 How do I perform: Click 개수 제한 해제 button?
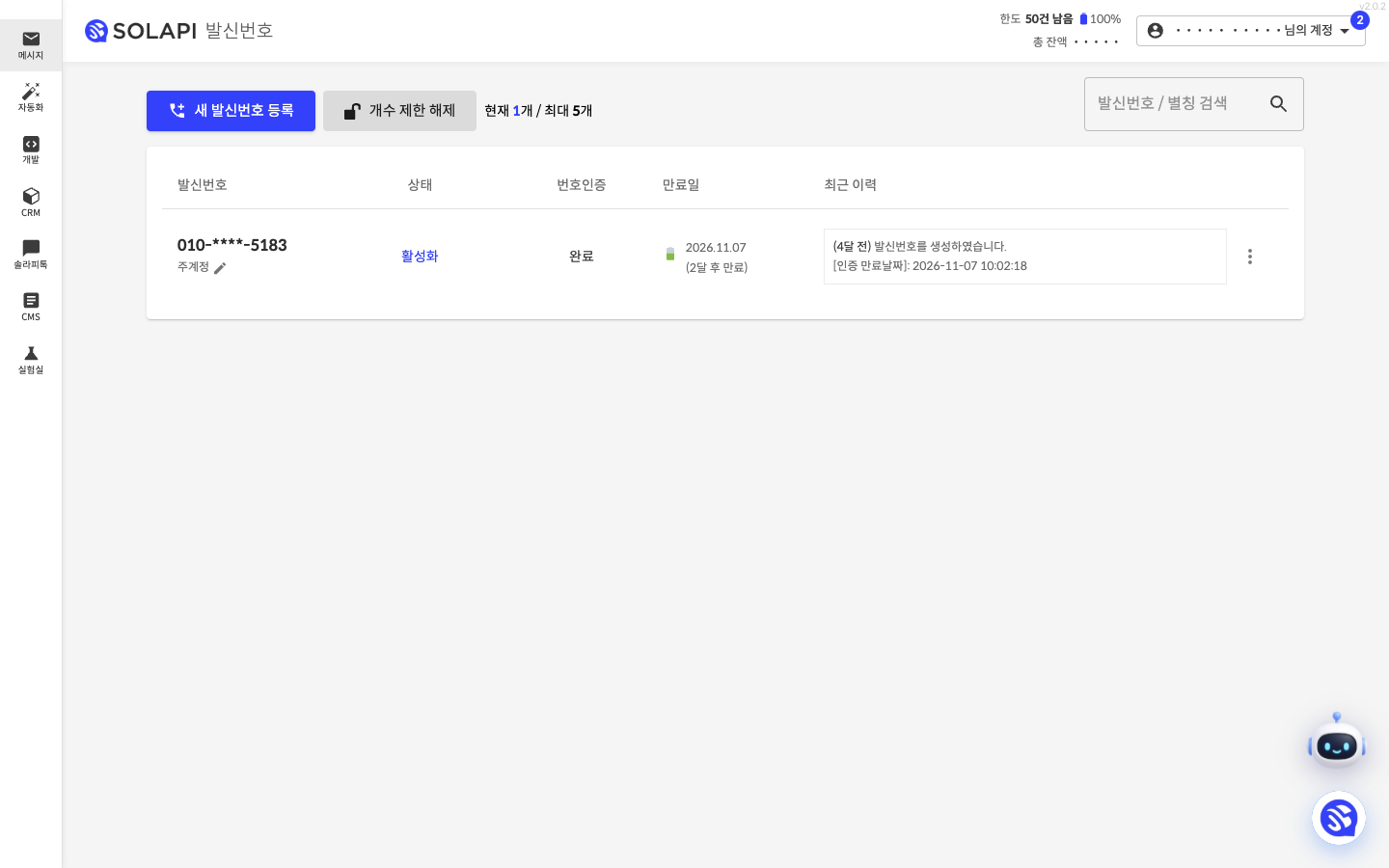[x=399, y=111]
